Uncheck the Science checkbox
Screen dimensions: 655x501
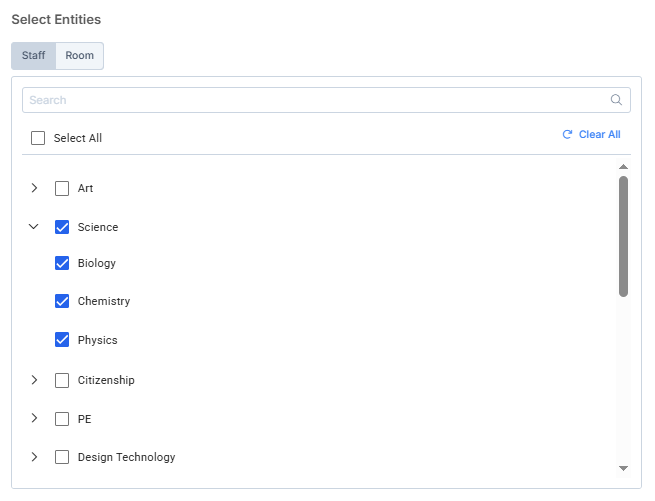[62, 227]
